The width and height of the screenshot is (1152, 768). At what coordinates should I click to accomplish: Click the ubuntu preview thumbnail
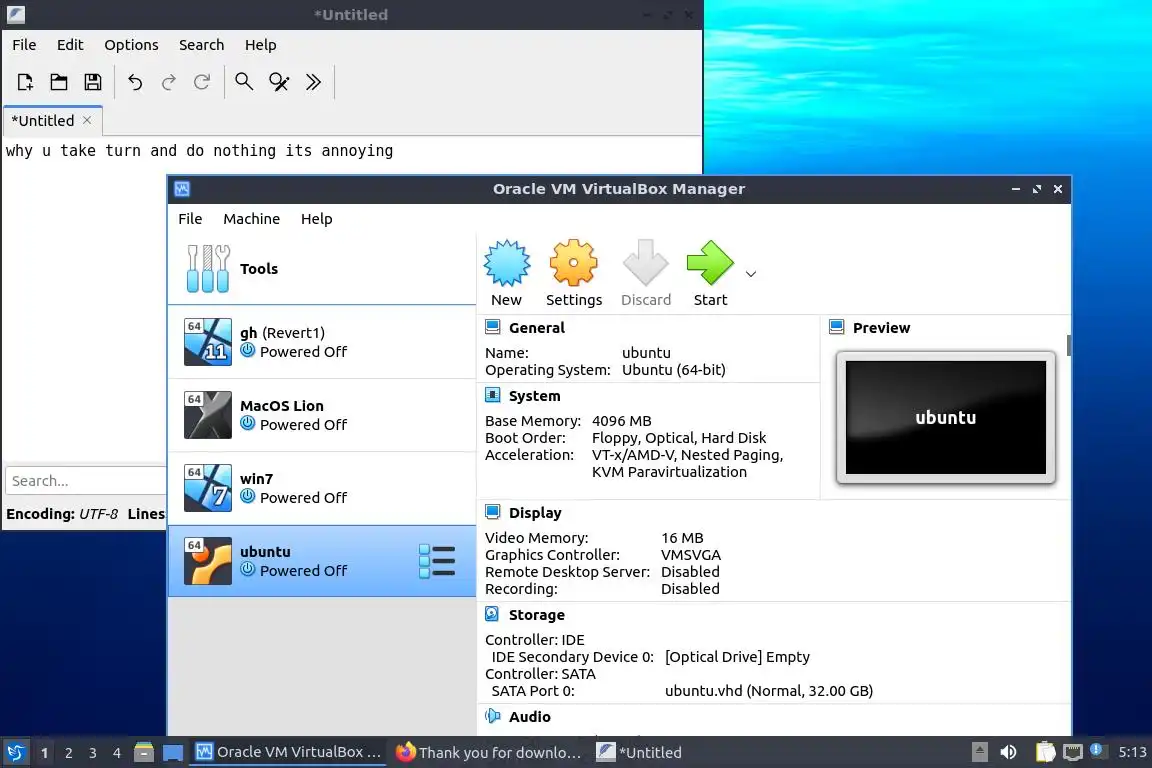coord(946,417)
